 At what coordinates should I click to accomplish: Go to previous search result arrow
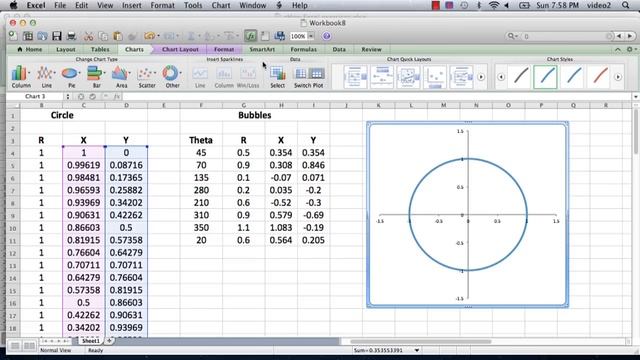tap(619, 36)
